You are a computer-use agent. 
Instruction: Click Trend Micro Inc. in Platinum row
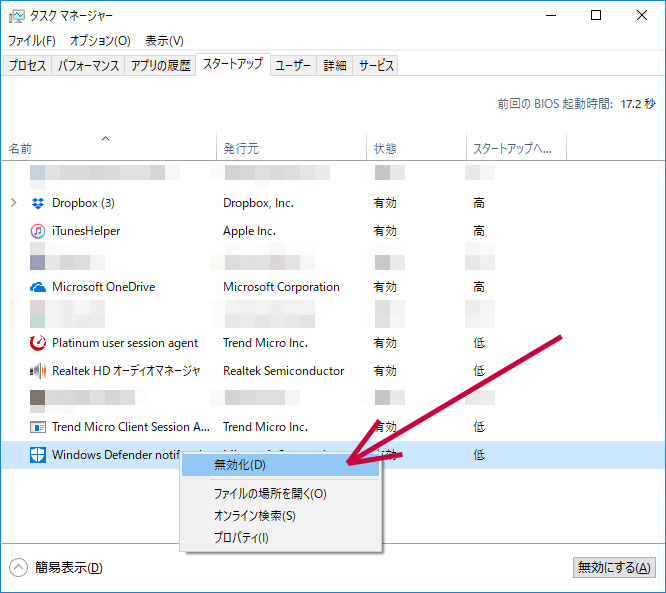[x=265, y=343]
